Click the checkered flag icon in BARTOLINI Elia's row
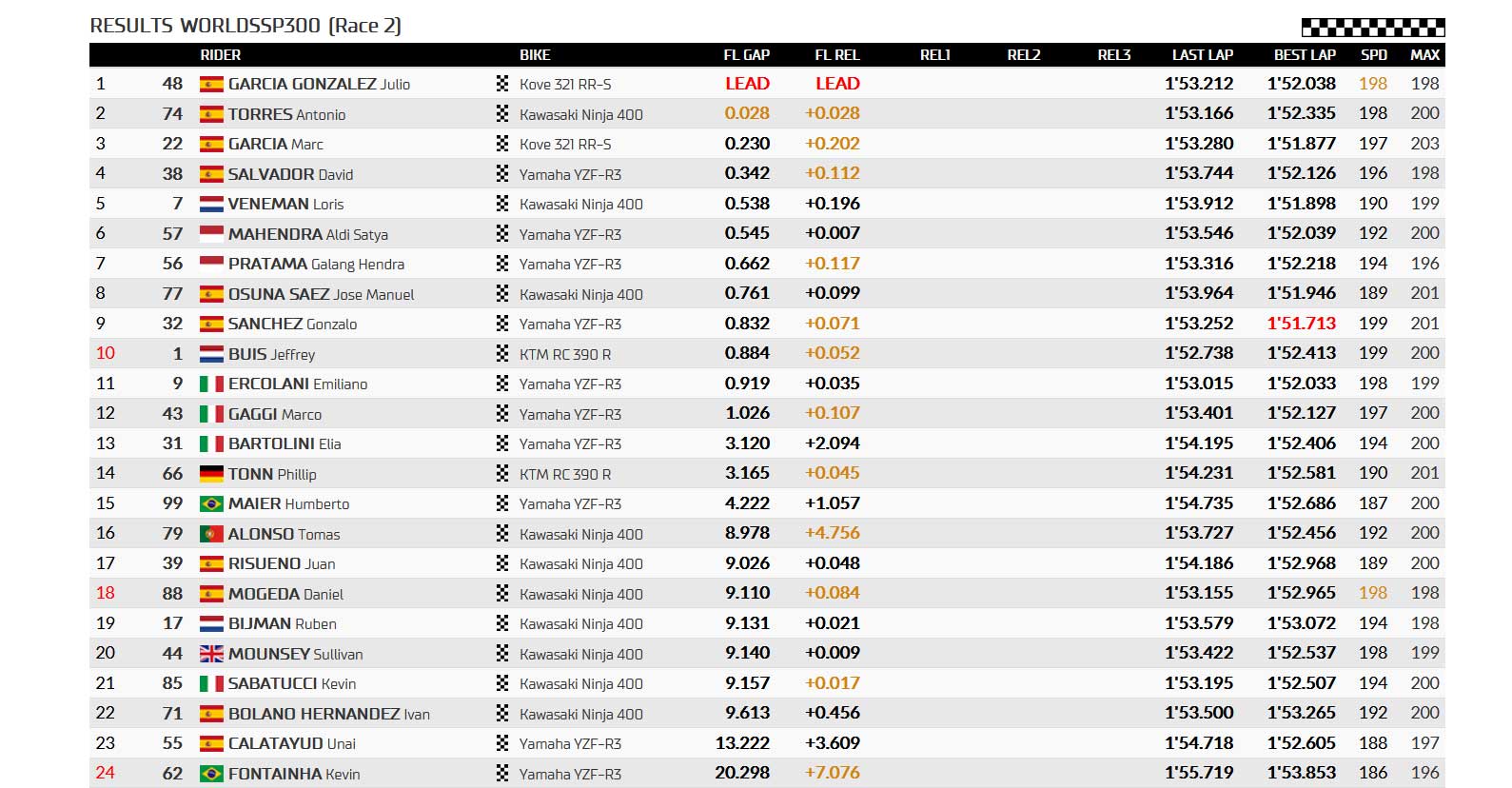 point(502,443)
